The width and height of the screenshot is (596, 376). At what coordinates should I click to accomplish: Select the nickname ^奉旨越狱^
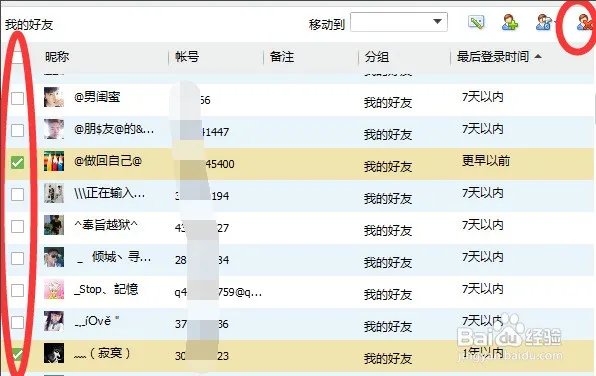click(x=105, y=225)
